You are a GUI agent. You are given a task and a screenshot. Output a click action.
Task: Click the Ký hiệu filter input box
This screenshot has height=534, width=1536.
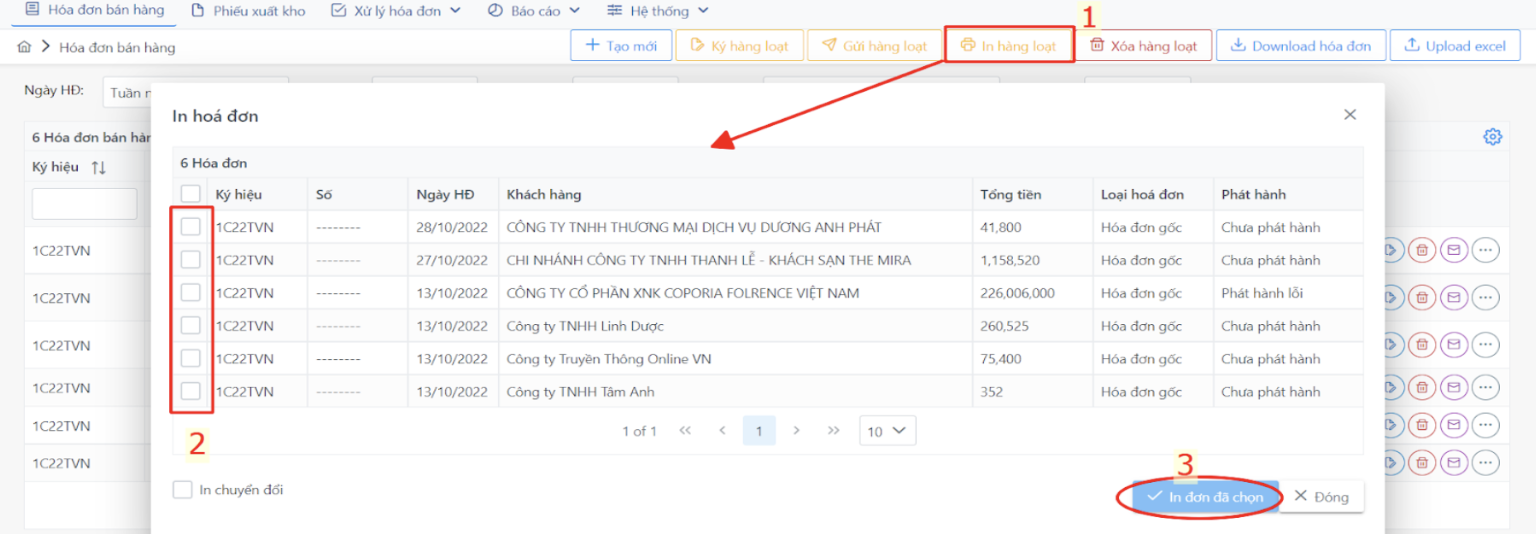click(84, 204)
